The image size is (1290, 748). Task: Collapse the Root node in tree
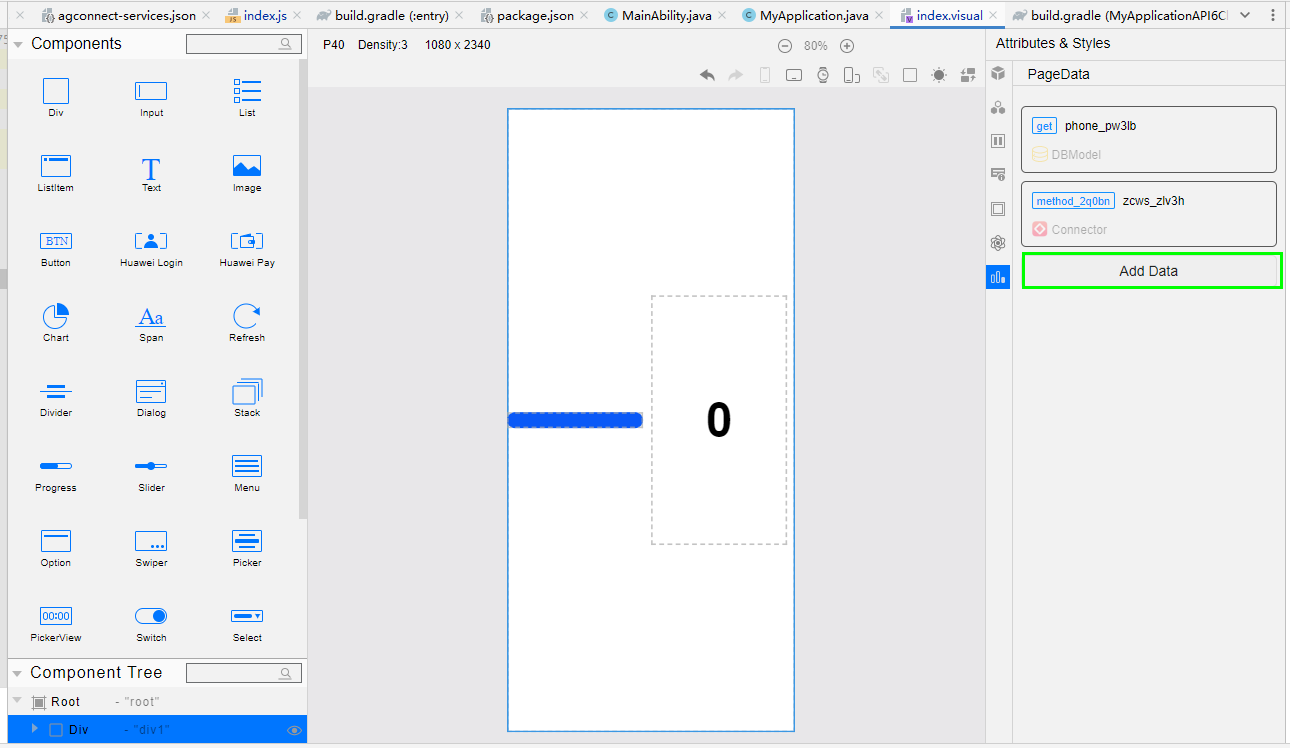(17, 701)
